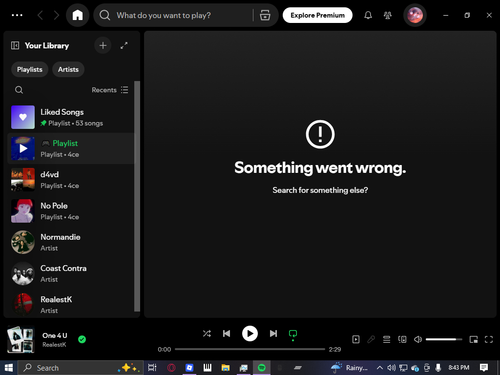Image resolution: width=500 pixels, height=375 pixels.
Task: Open RealestK artist in library
Action: pyautogui.click(x=70, y=304)
